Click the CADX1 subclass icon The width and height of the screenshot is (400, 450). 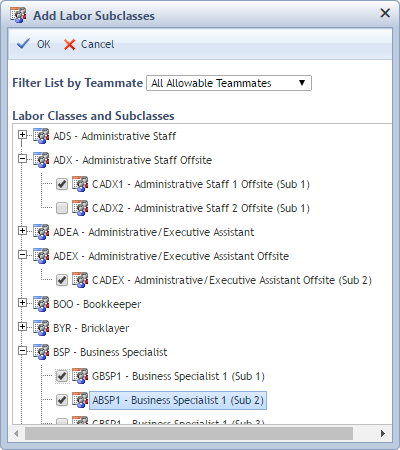tap(80, 184)
